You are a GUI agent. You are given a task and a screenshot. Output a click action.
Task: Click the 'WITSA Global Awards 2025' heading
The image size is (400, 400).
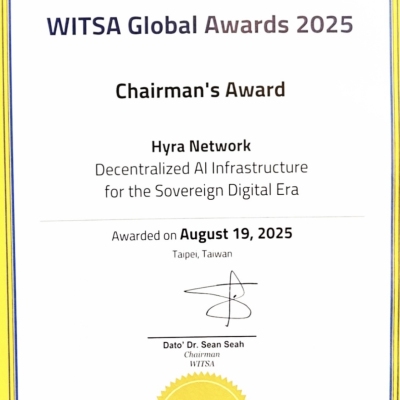[200, 25]
